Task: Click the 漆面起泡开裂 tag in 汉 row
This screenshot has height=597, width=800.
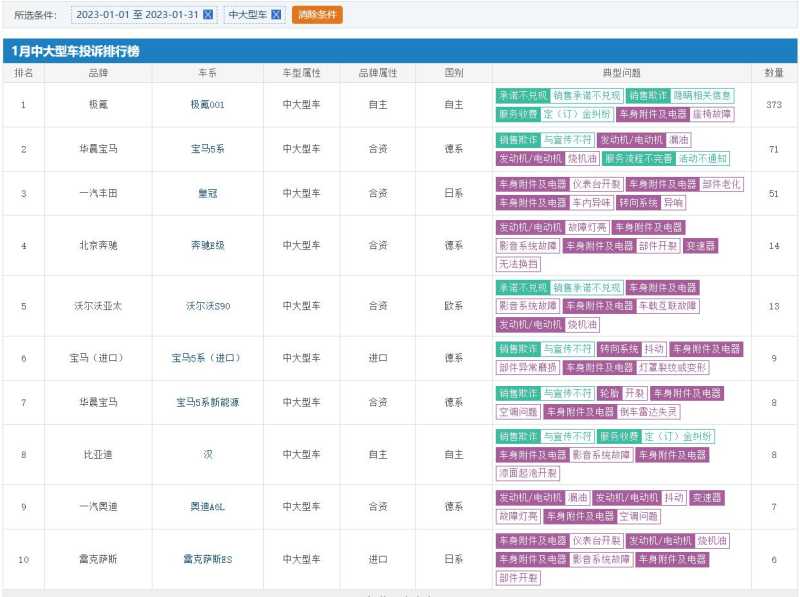Action: [528, 473]
